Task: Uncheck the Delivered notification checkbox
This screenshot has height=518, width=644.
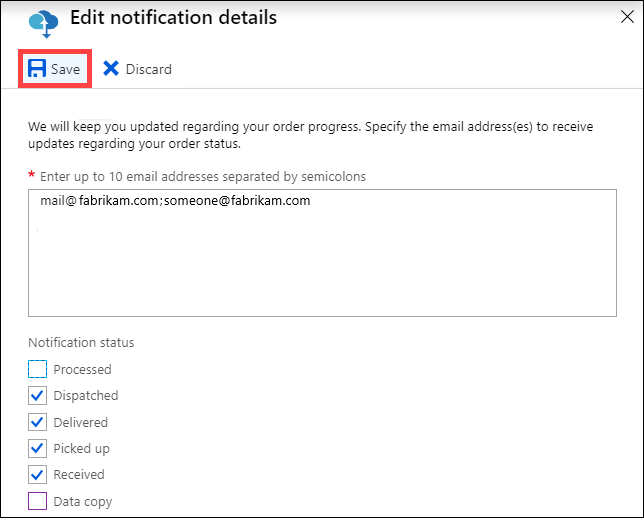Action: (37, 422)
